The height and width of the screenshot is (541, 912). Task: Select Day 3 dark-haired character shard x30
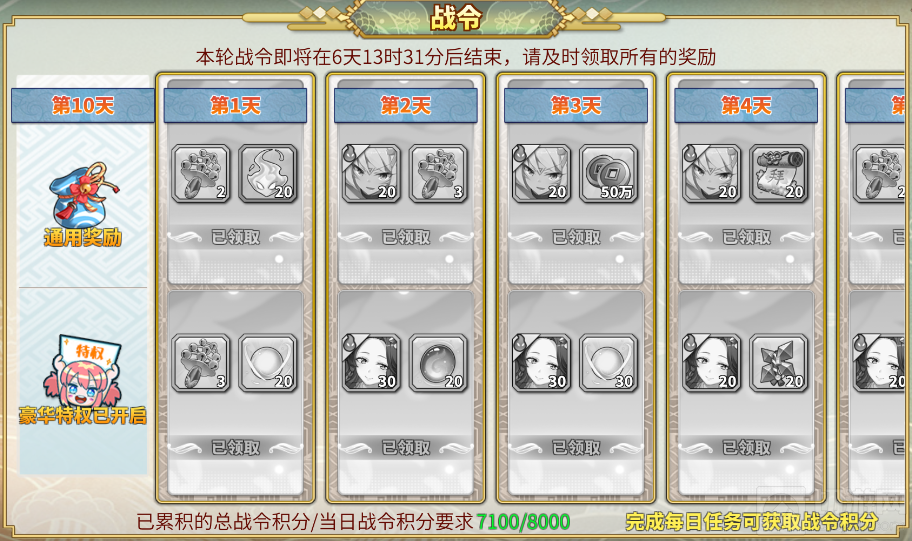coord(542,363)
